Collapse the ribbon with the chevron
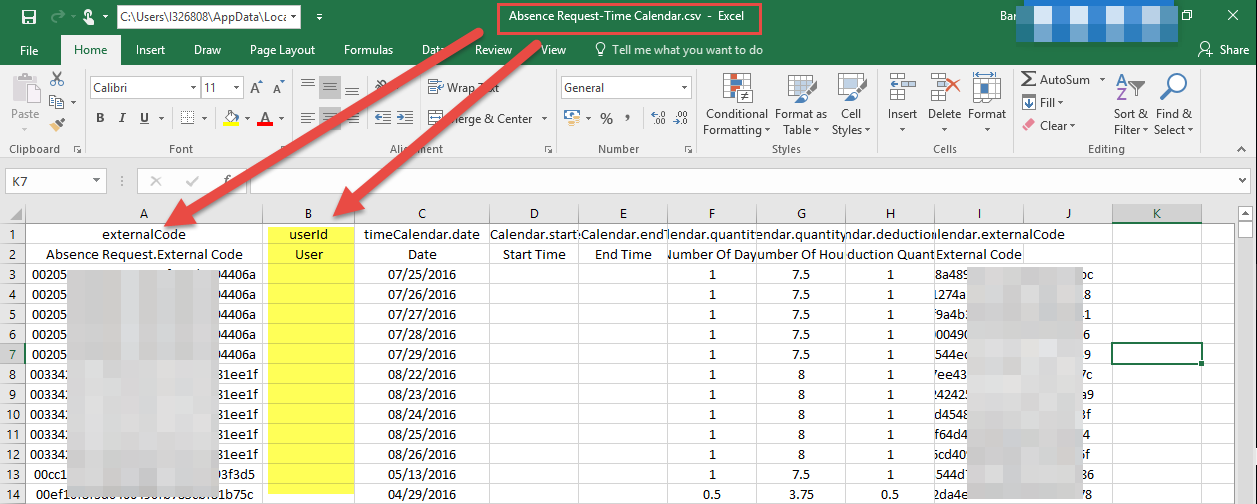This screenshot has height=504, width=1257. click(1240, 149)
